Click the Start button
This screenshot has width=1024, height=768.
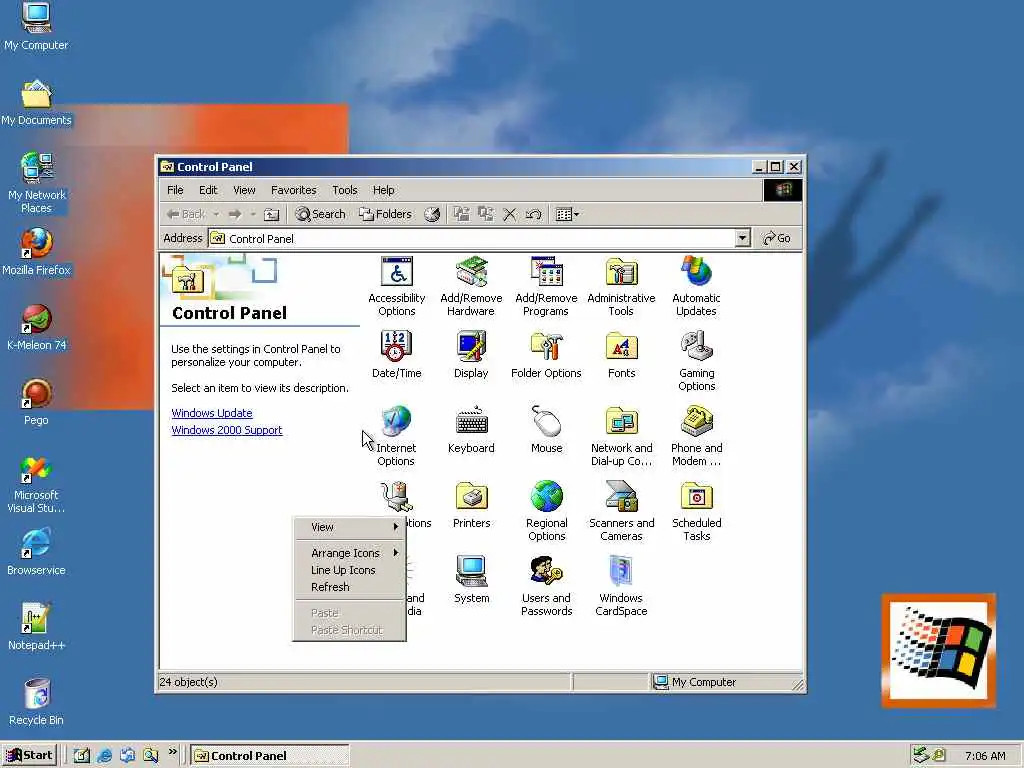29,756
